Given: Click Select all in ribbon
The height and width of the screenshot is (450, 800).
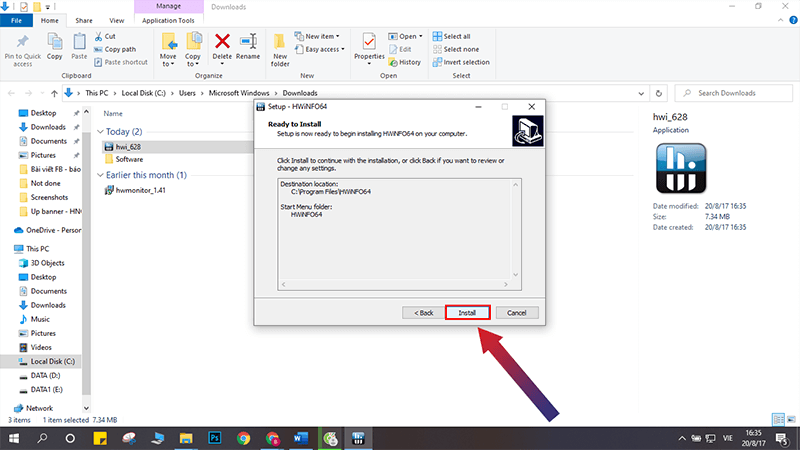Looking at the screenshot, I should (452, 36).
